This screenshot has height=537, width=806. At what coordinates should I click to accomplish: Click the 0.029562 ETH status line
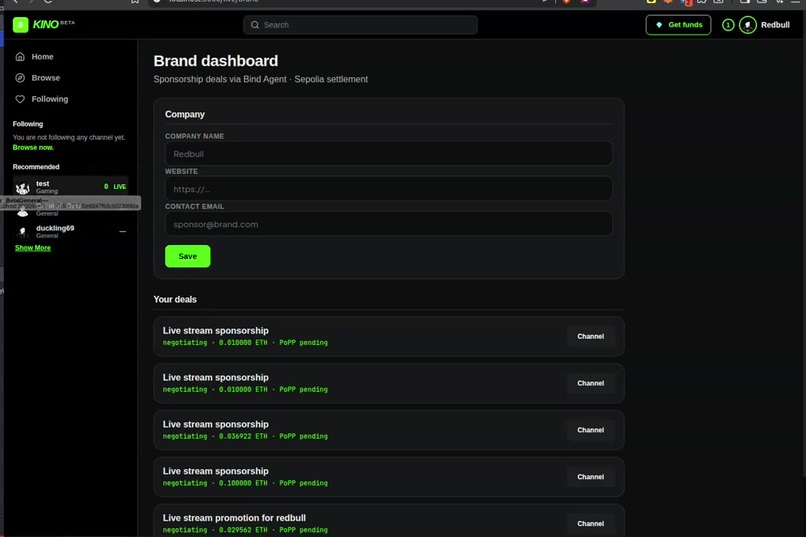coord(245,530)
